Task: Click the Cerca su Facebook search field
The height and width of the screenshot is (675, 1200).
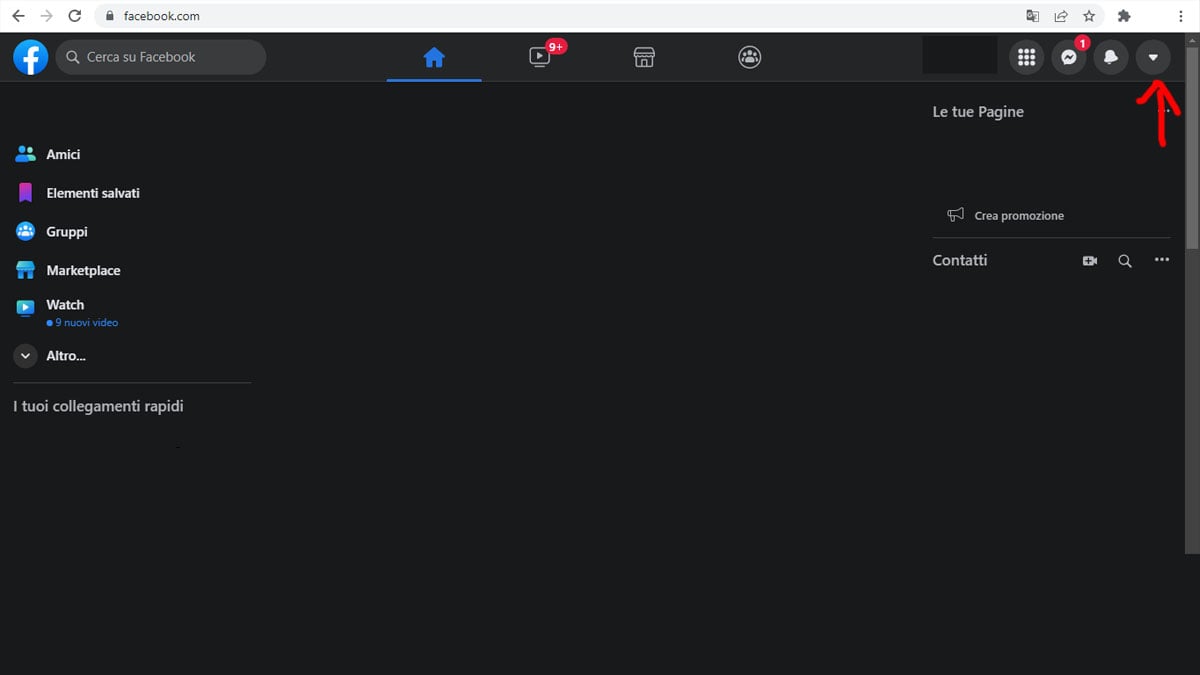Action: (x=161, y=57)
